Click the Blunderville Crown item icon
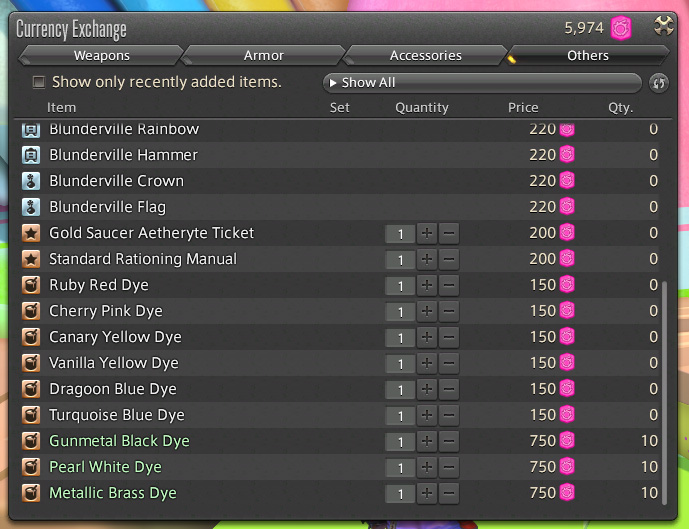This screenshot has width=689, height=529. pyautogui.click(x=31, y=181)
